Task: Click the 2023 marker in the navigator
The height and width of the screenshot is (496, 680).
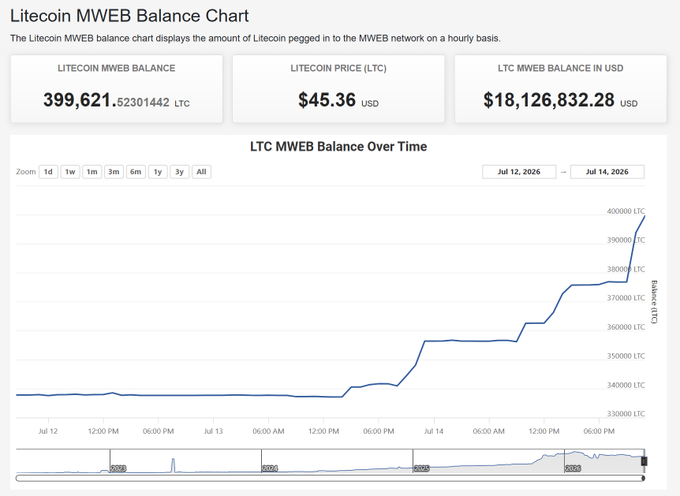Action: point(118,469)
